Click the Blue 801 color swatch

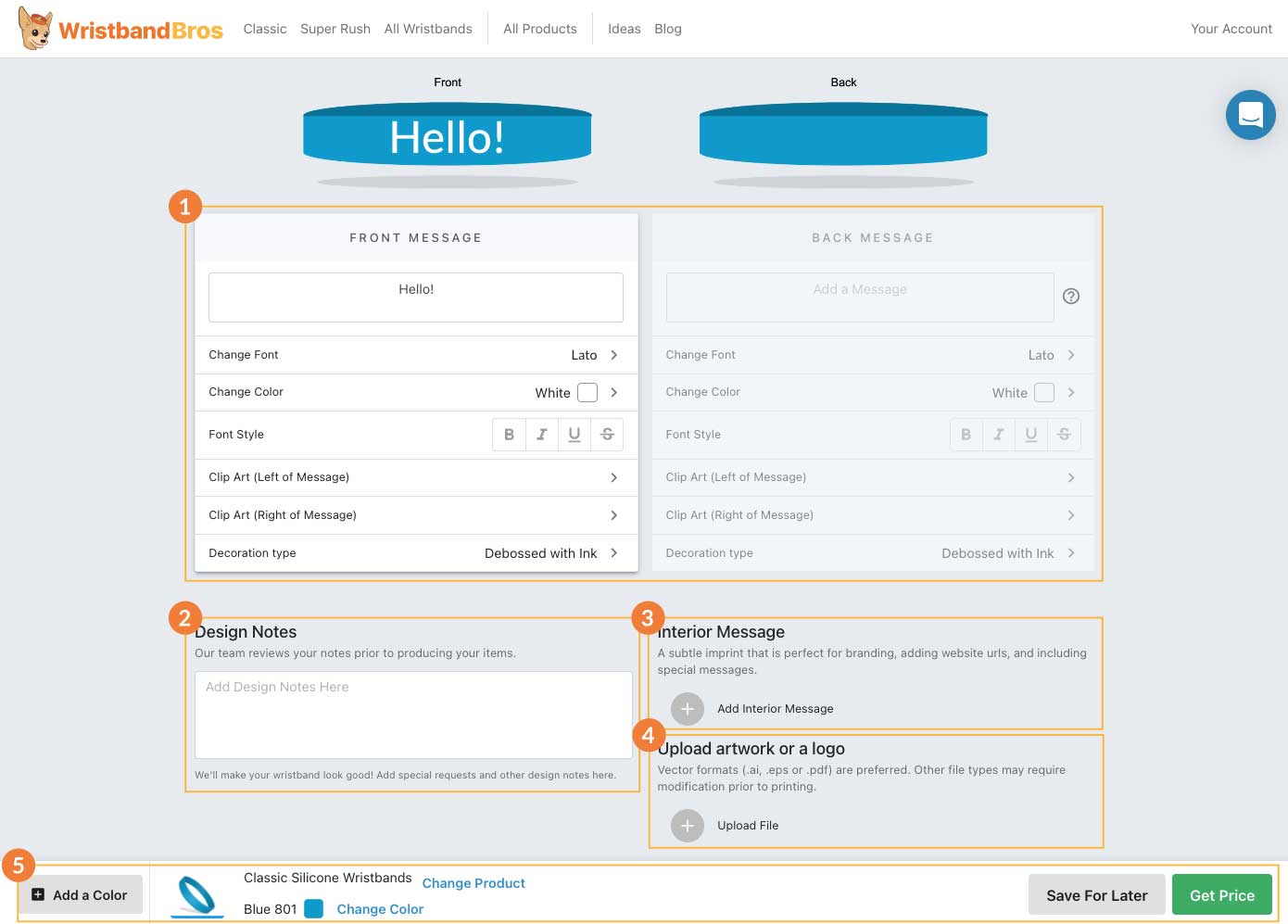(314, 909)
